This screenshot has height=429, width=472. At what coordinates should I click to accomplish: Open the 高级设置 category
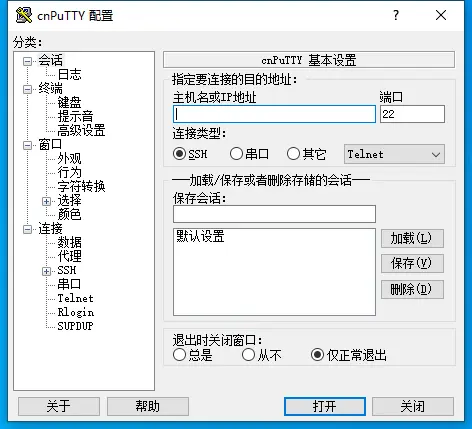pos(81,131)
